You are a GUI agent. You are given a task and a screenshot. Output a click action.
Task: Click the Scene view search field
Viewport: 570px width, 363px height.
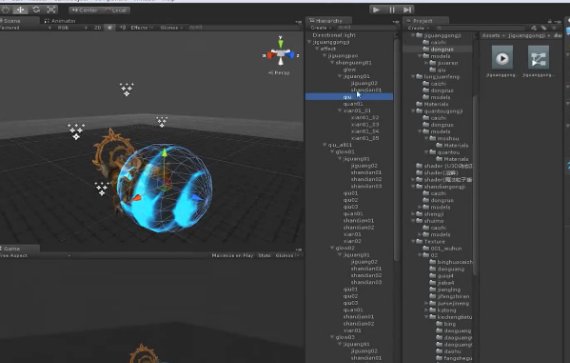(x=244, y=28)
